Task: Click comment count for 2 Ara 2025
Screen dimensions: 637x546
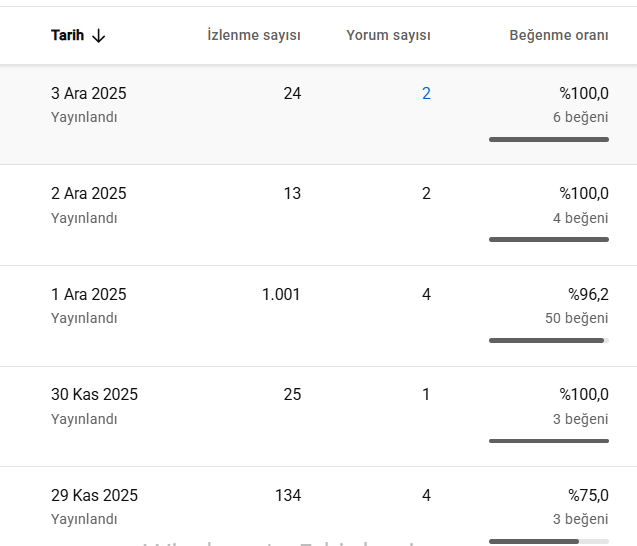Action: (x=426, y=193)
